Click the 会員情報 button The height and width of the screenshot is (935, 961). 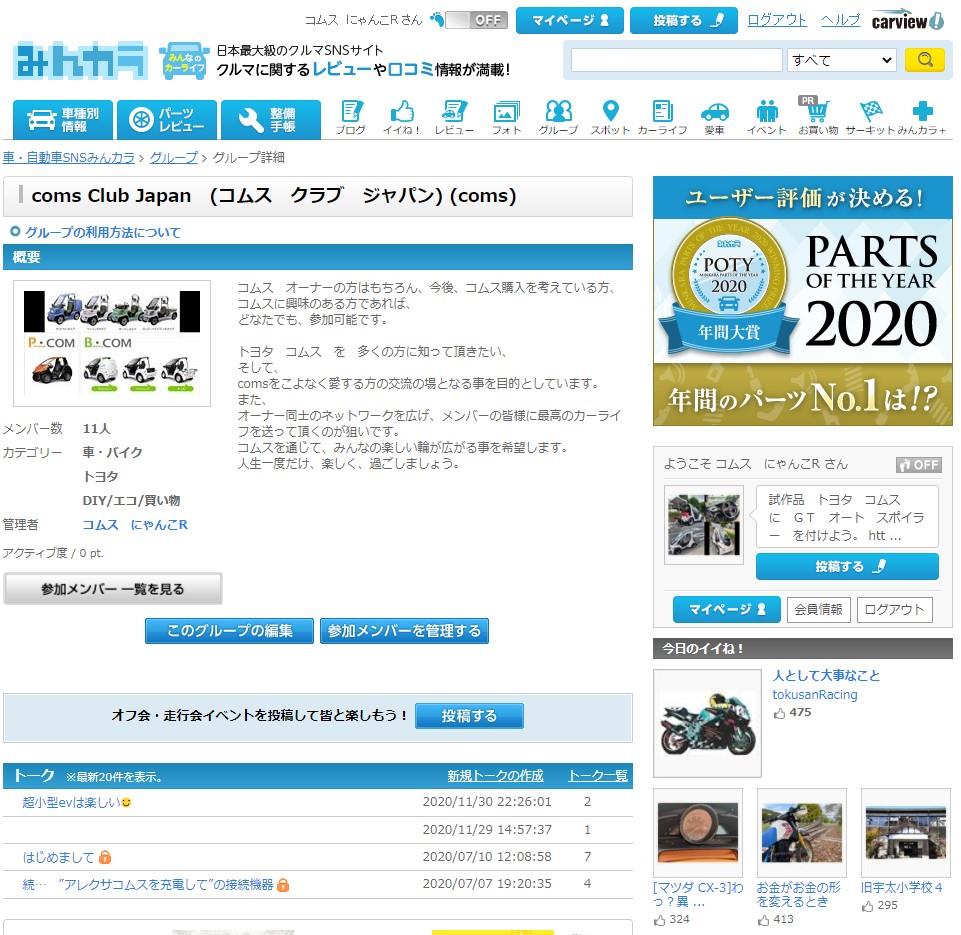819,610
